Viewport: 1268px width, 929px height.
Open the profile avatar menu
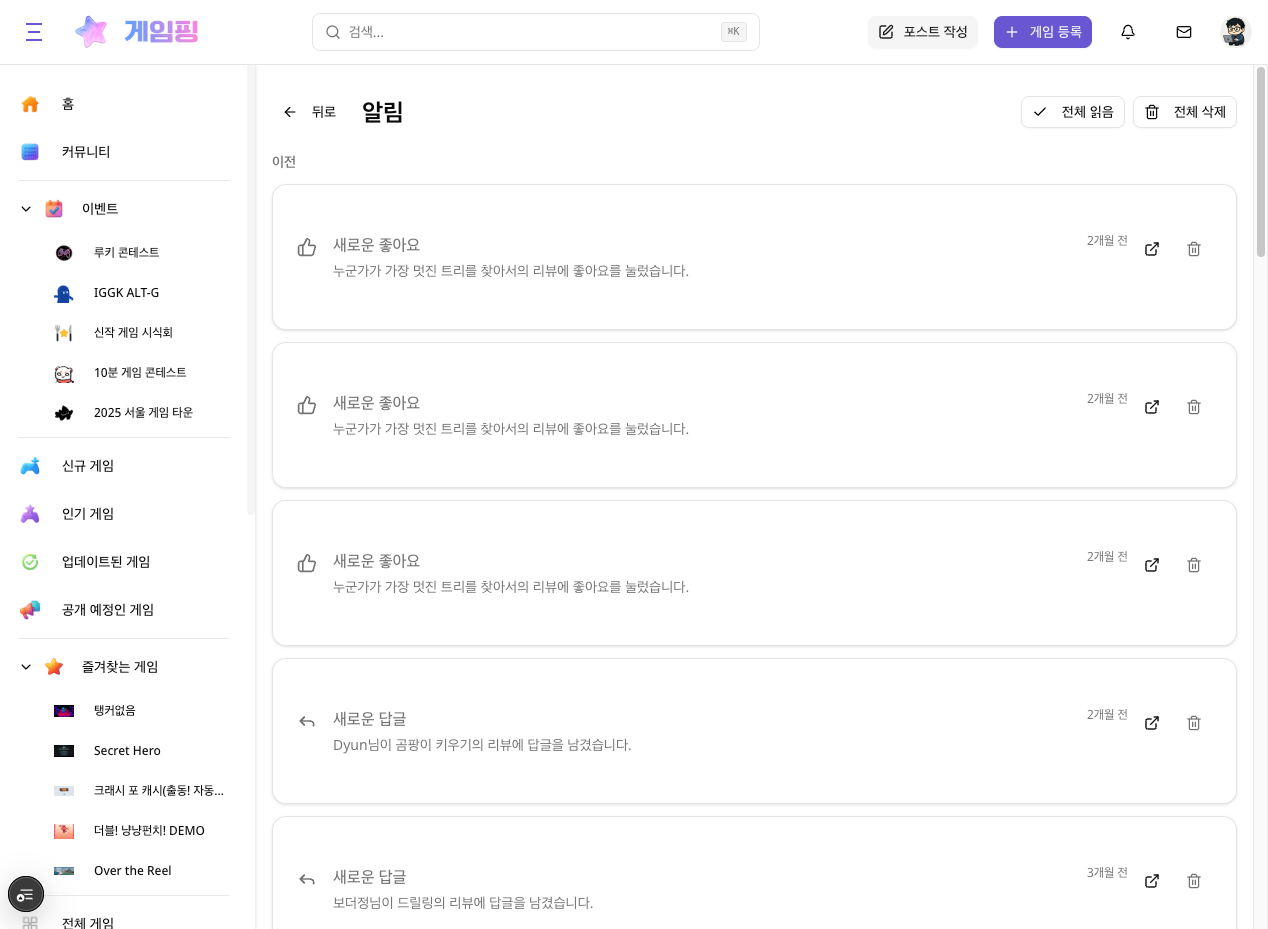[1235, 31]
